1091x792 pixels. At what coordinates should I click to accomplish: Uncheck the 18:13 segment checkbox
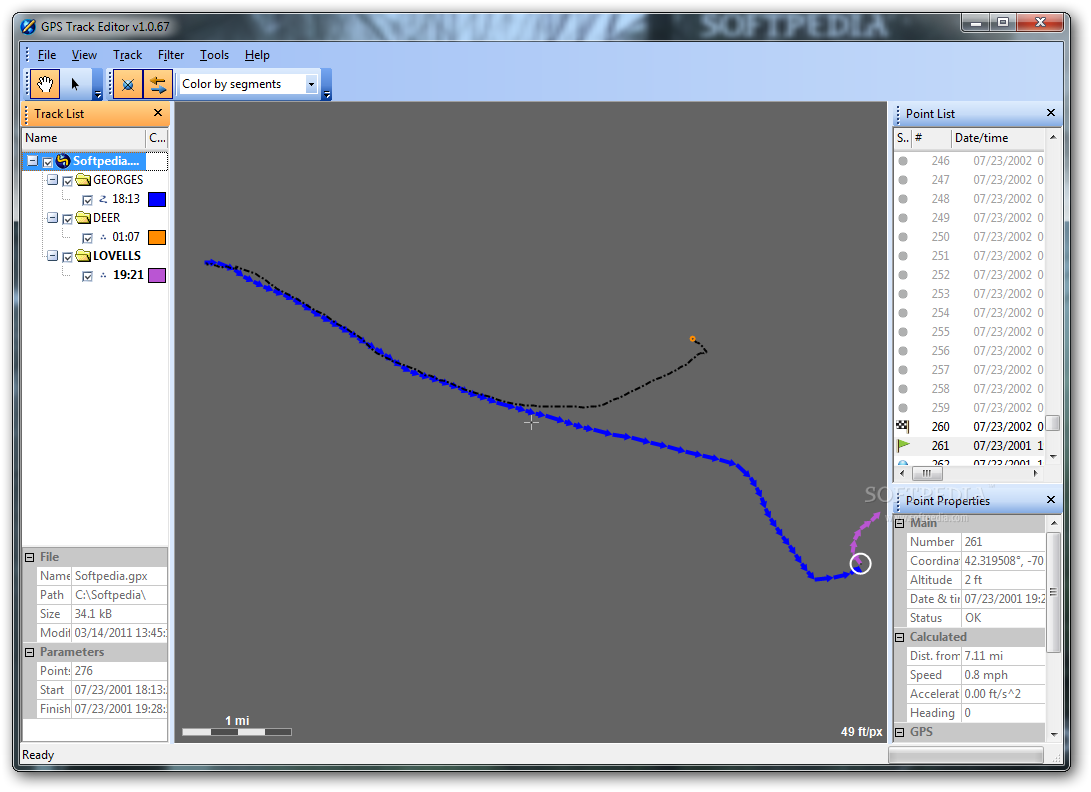88,200
